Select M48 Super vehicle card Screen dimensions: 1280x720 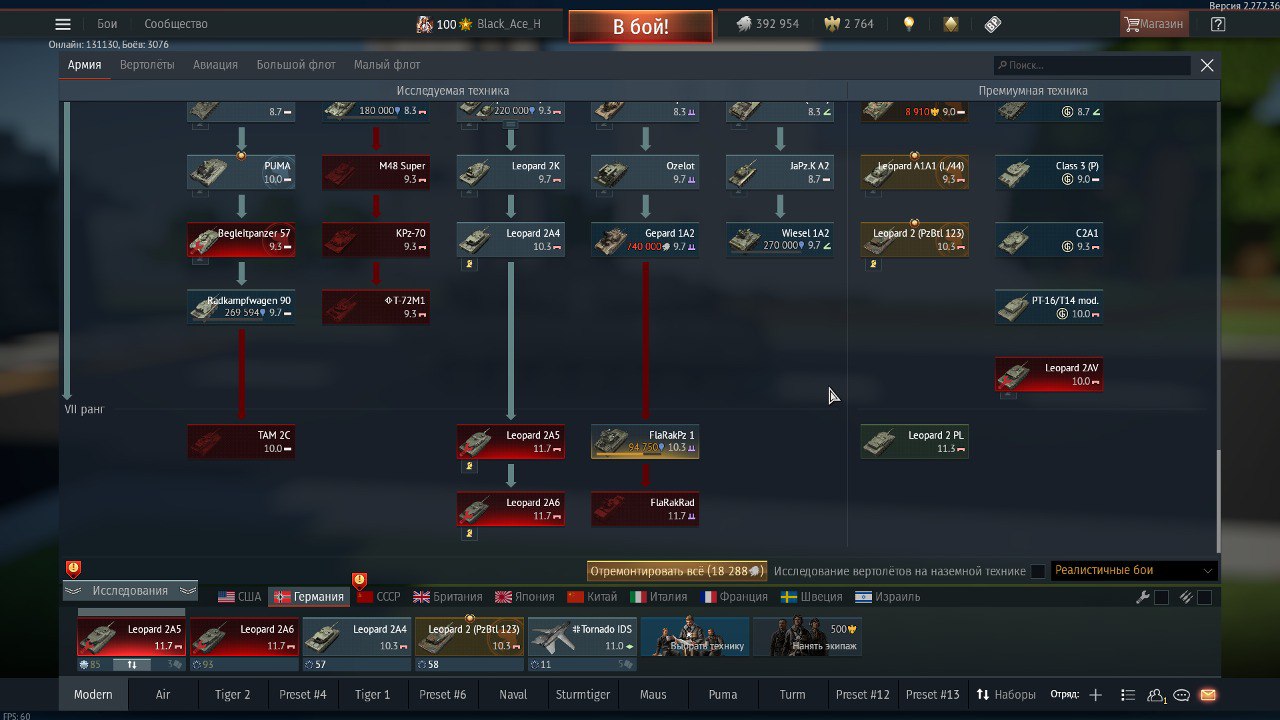(x=376, y=172)
